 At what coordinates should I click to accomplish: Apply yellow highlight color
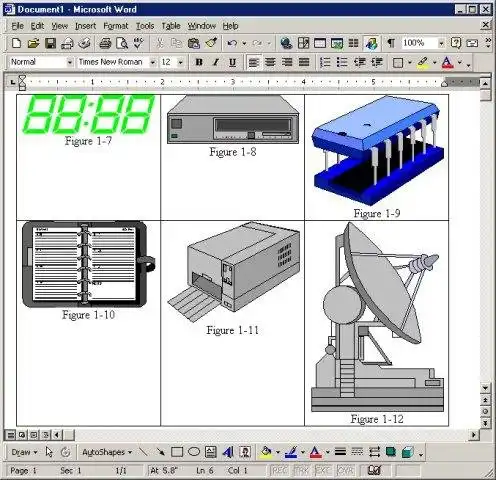pos(423,63)
